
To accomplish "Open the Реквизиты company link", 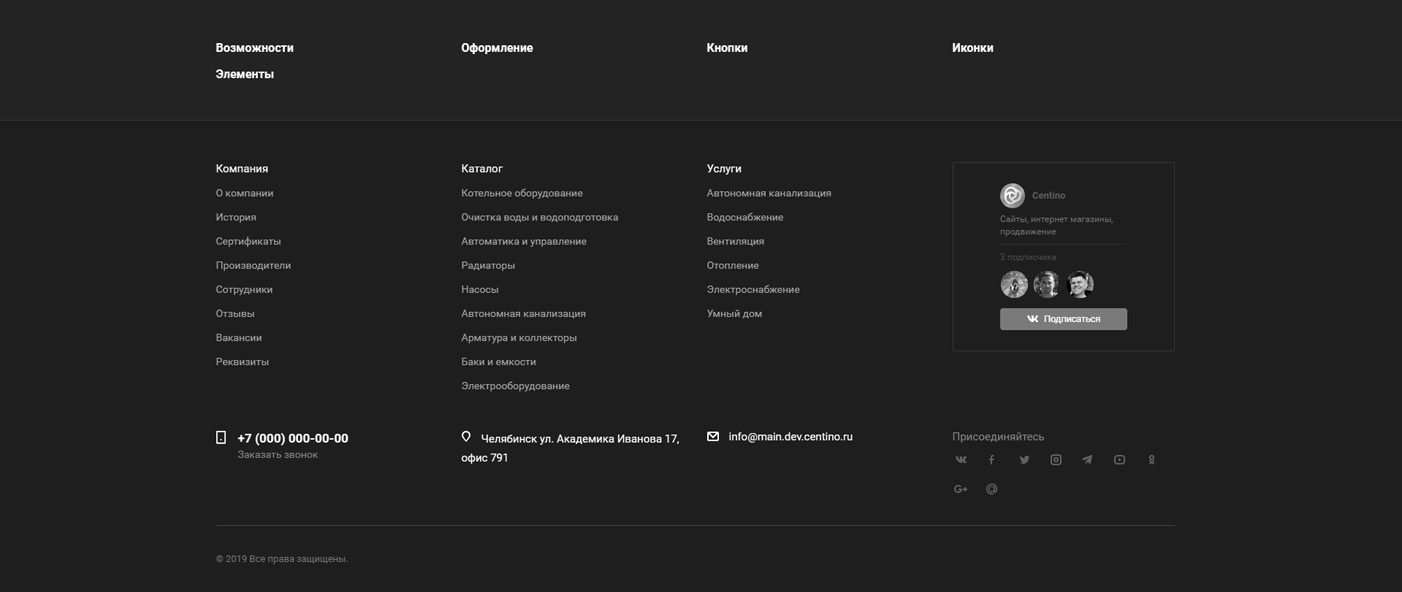I will coord(242,362).
